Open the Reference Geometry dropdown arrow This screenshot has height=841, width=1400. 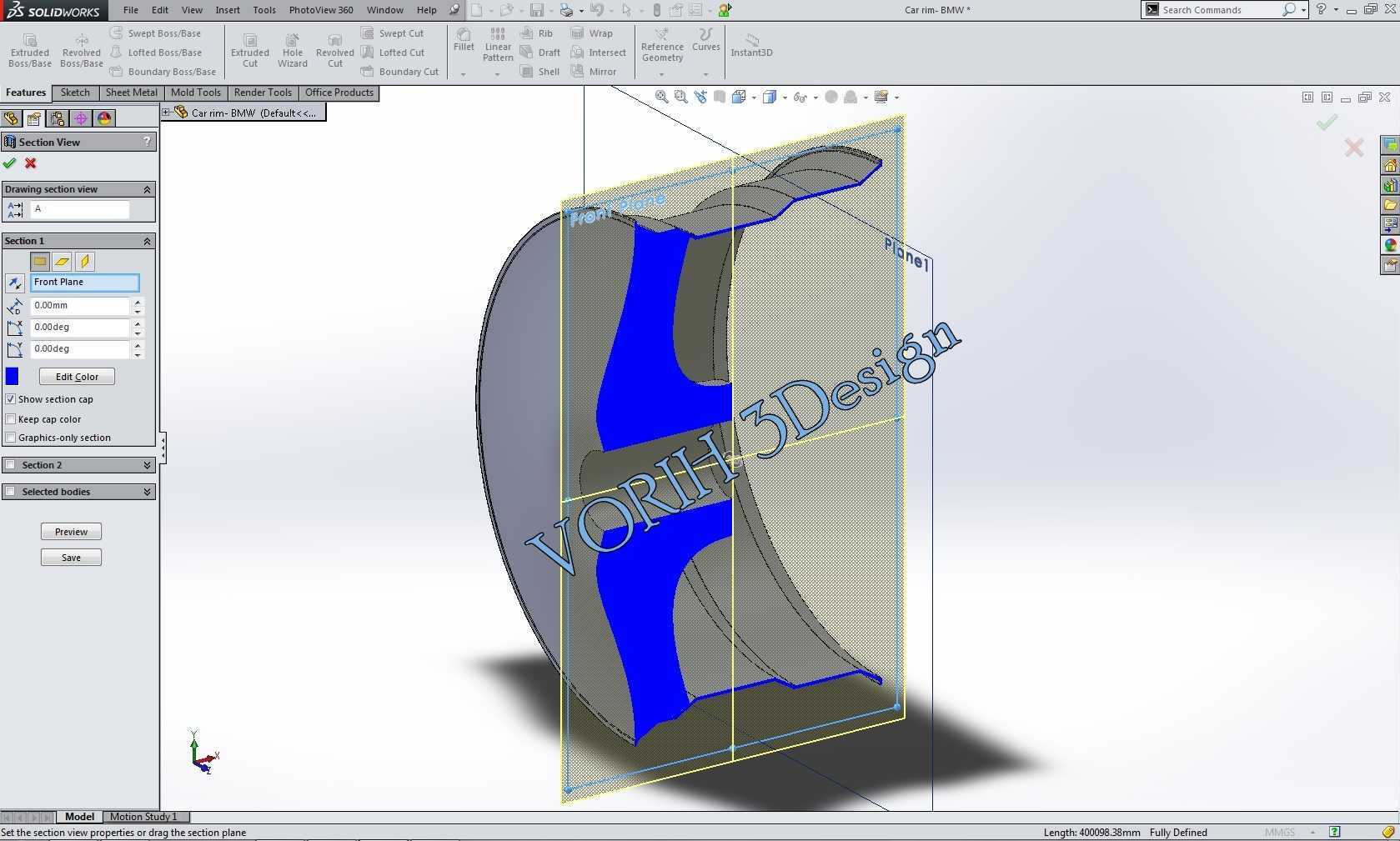[662, 74]
